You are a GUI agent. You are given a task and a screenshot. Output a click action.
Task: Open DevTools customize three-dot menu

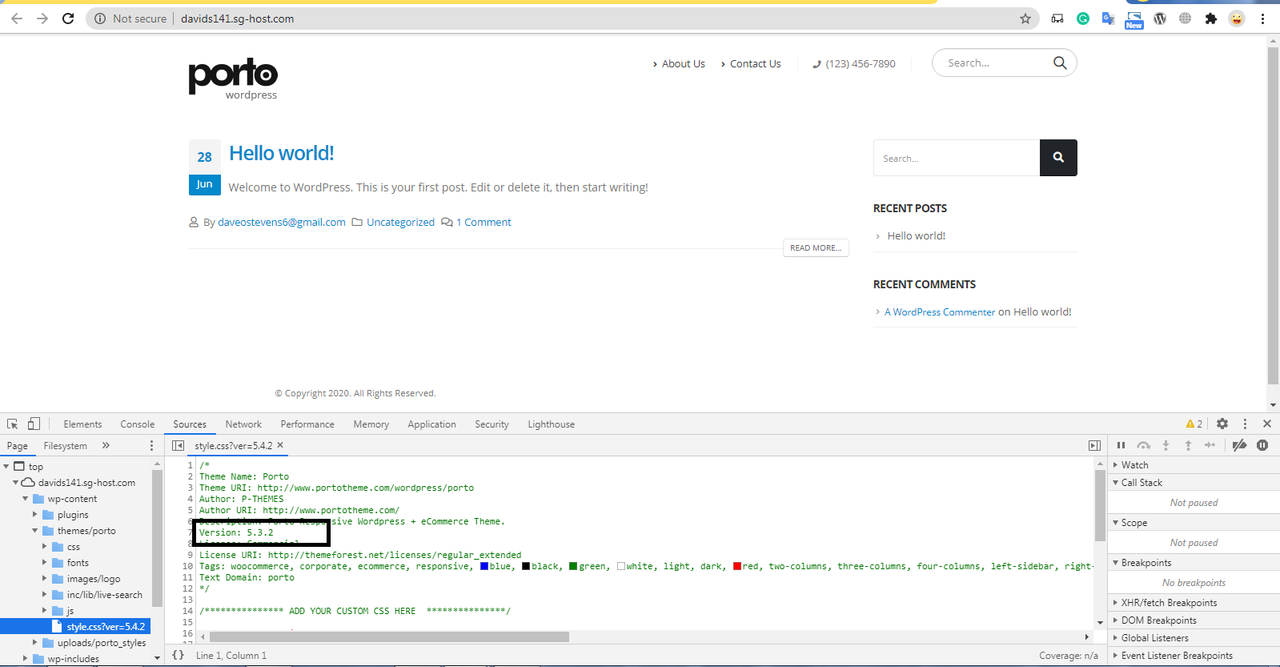(x=1245, y=424)
